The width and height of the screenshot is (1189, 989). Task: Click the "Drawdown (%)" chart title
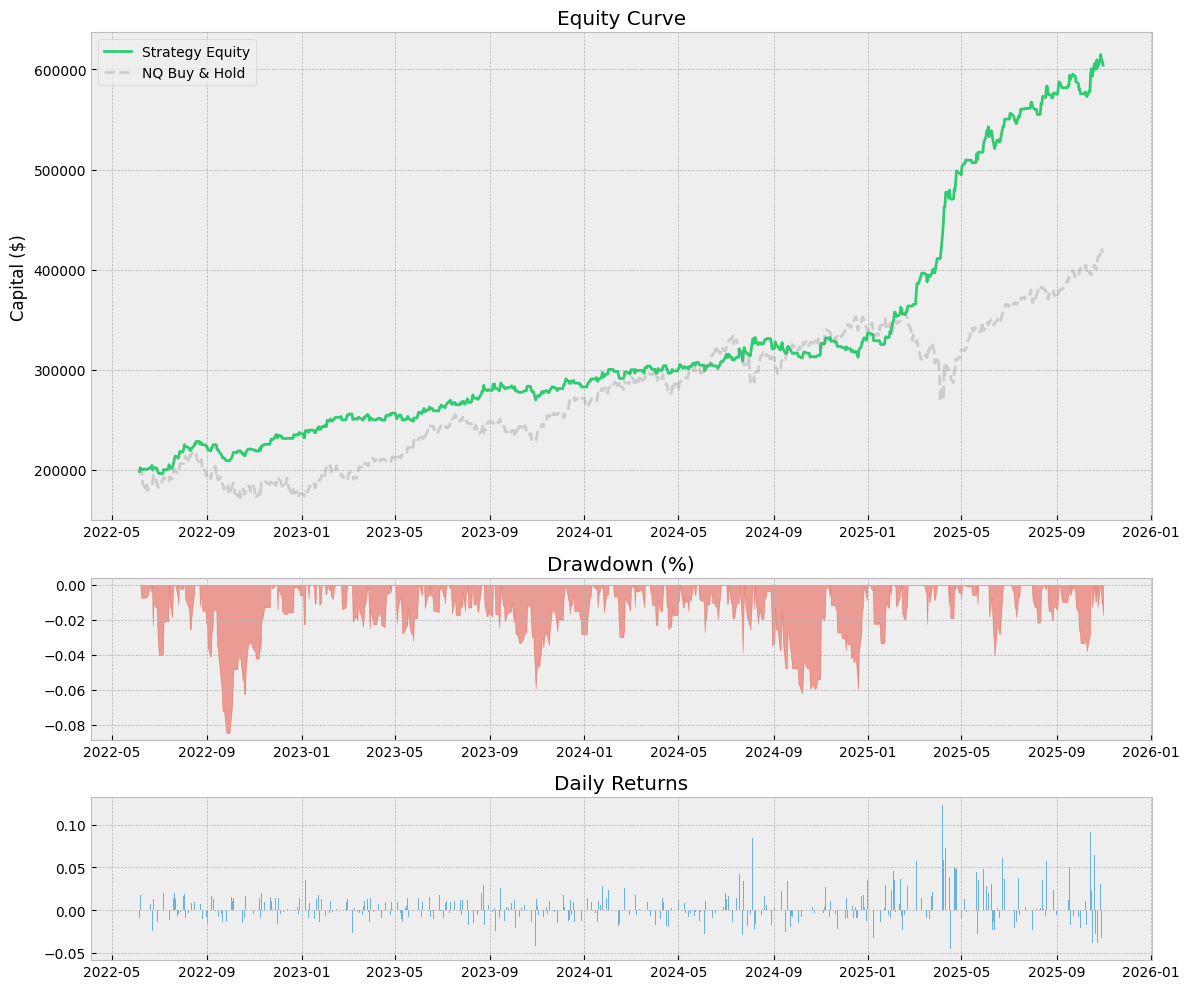[x=620, y=564]
